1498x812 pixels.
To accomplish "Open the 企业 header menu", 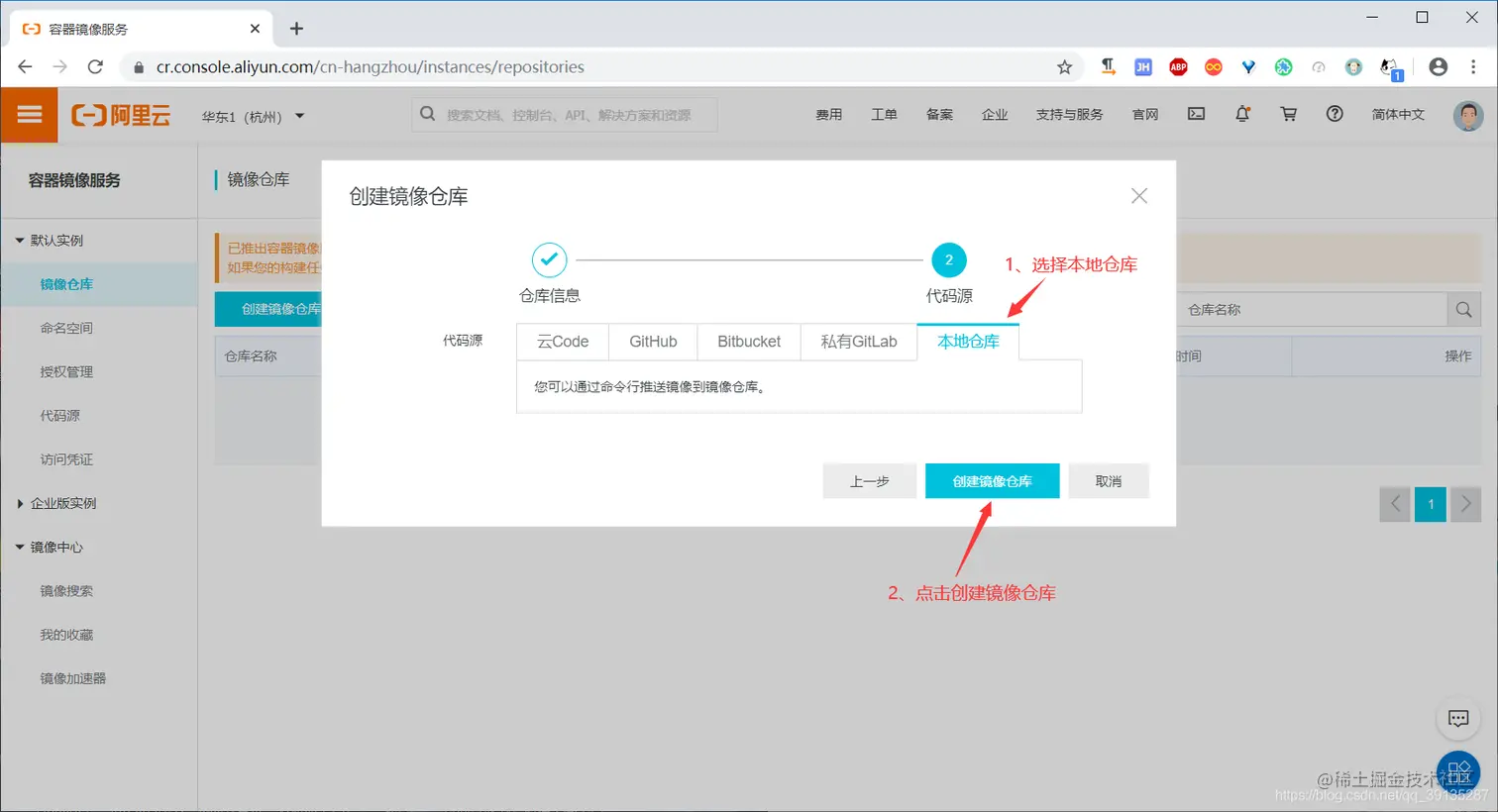I will 995,115.
